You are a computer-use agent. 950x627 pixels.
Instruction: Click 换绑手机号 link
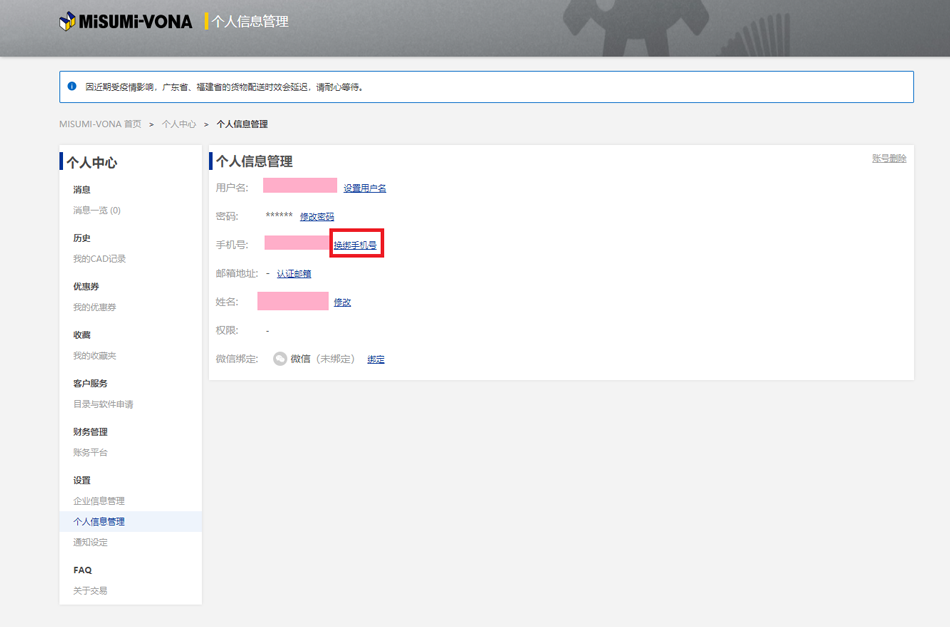point(355,245)
